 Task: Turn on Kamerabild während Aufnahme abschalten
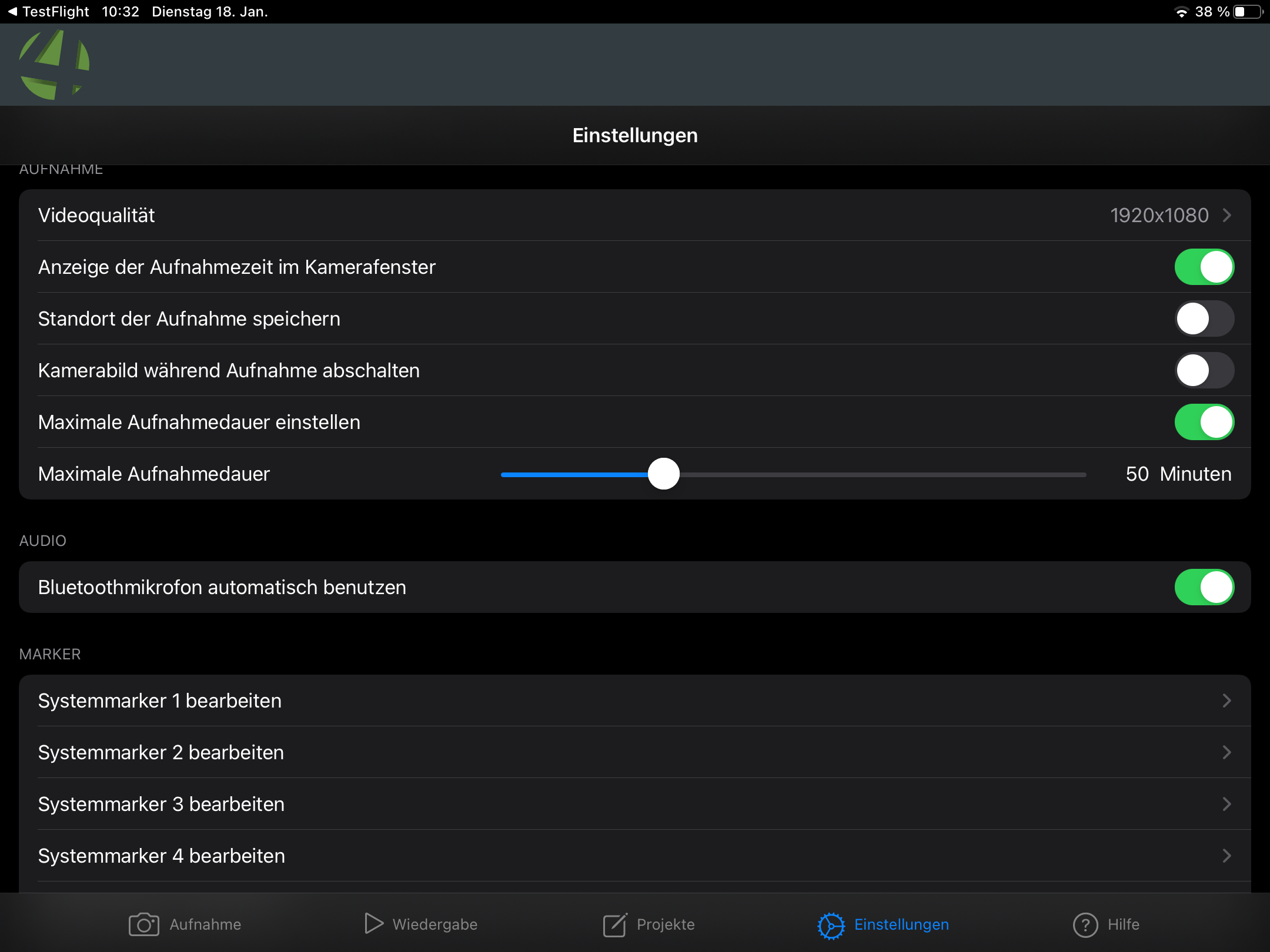point(1204,370)
